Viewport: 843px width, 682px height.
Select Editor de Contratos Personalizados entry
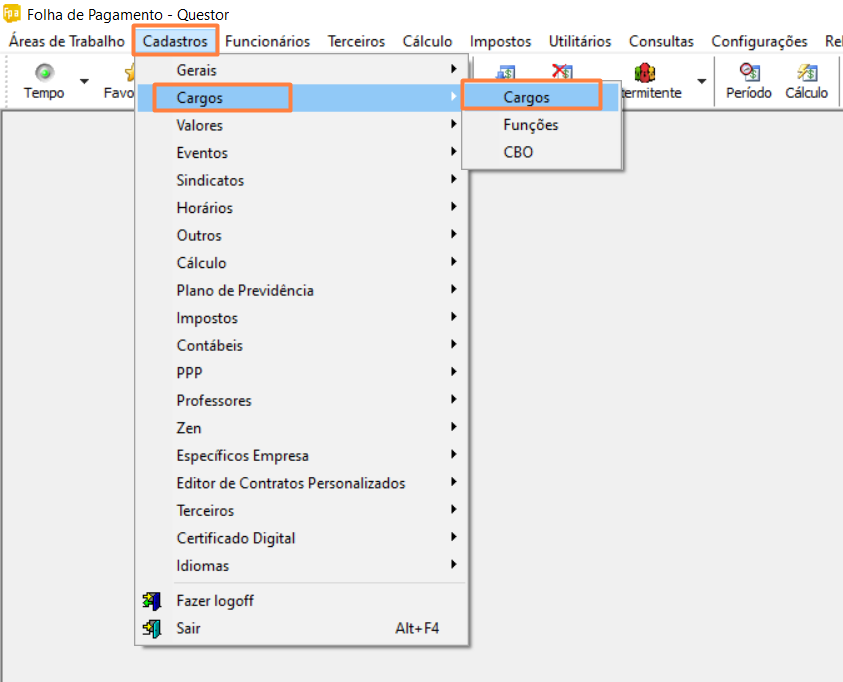[x=291, y=483]
